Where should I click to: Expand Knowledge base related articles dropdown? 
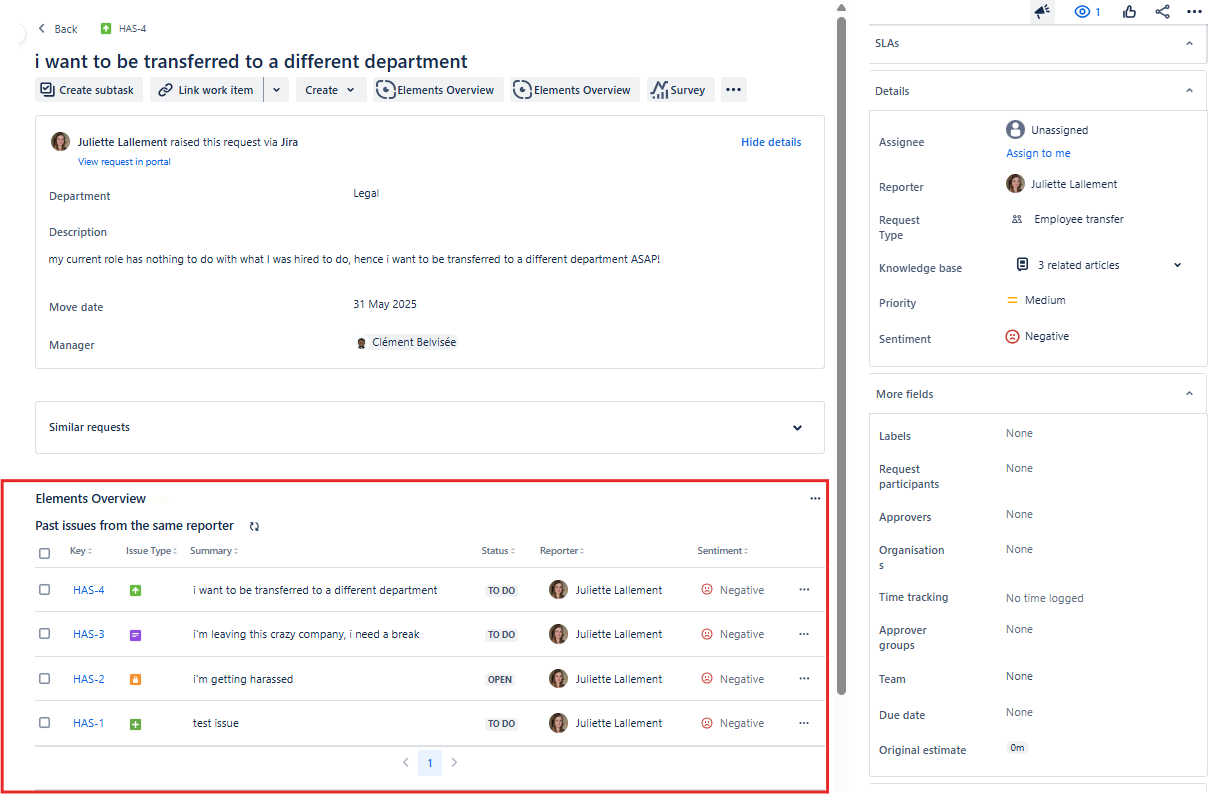pos(1177,265)
